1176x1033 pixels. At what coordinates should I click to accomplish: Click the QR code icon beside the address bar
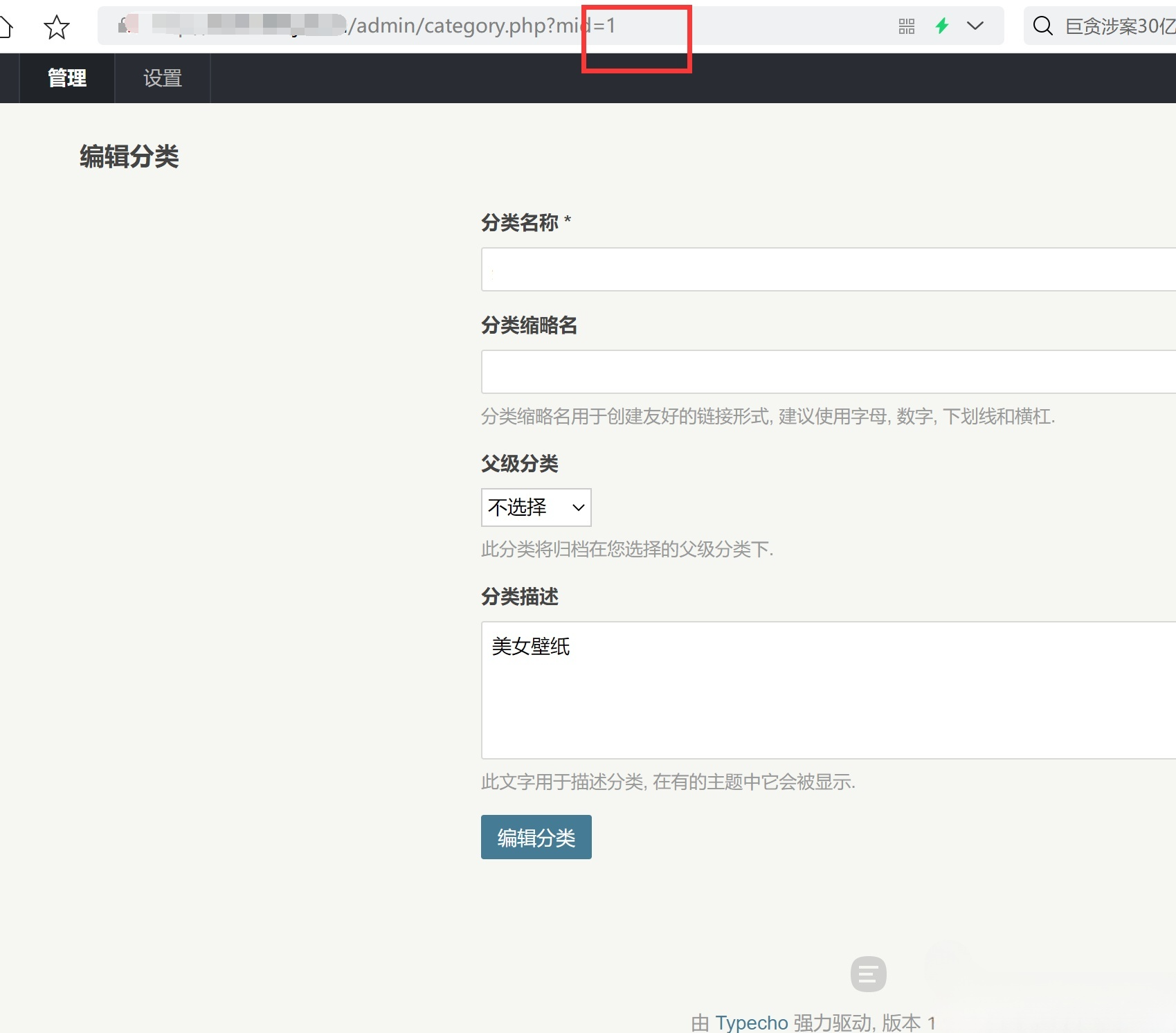click(x=905, y=26)
